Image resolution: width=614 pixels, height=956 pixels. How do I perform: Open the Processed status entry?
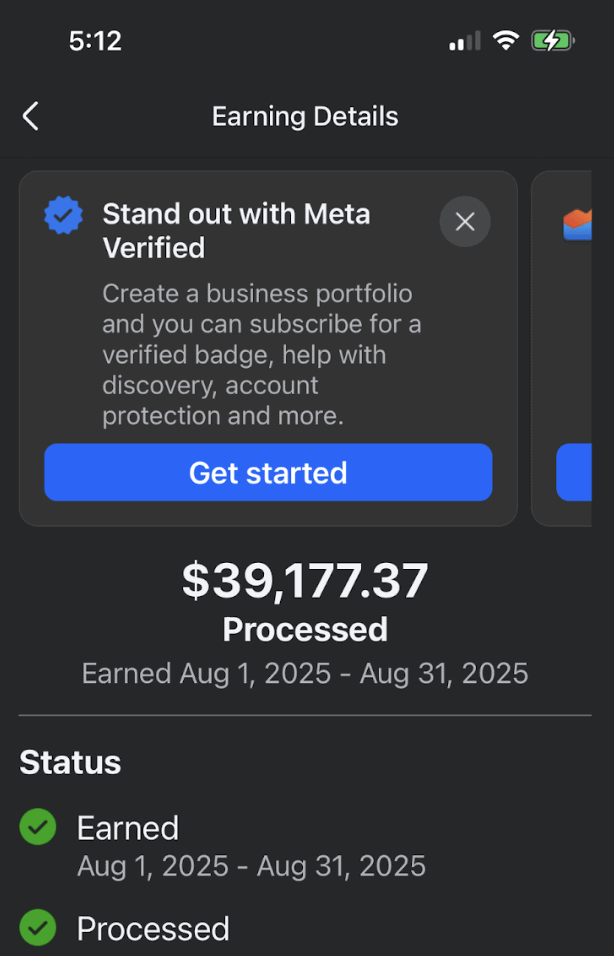[x=152, y=929]
